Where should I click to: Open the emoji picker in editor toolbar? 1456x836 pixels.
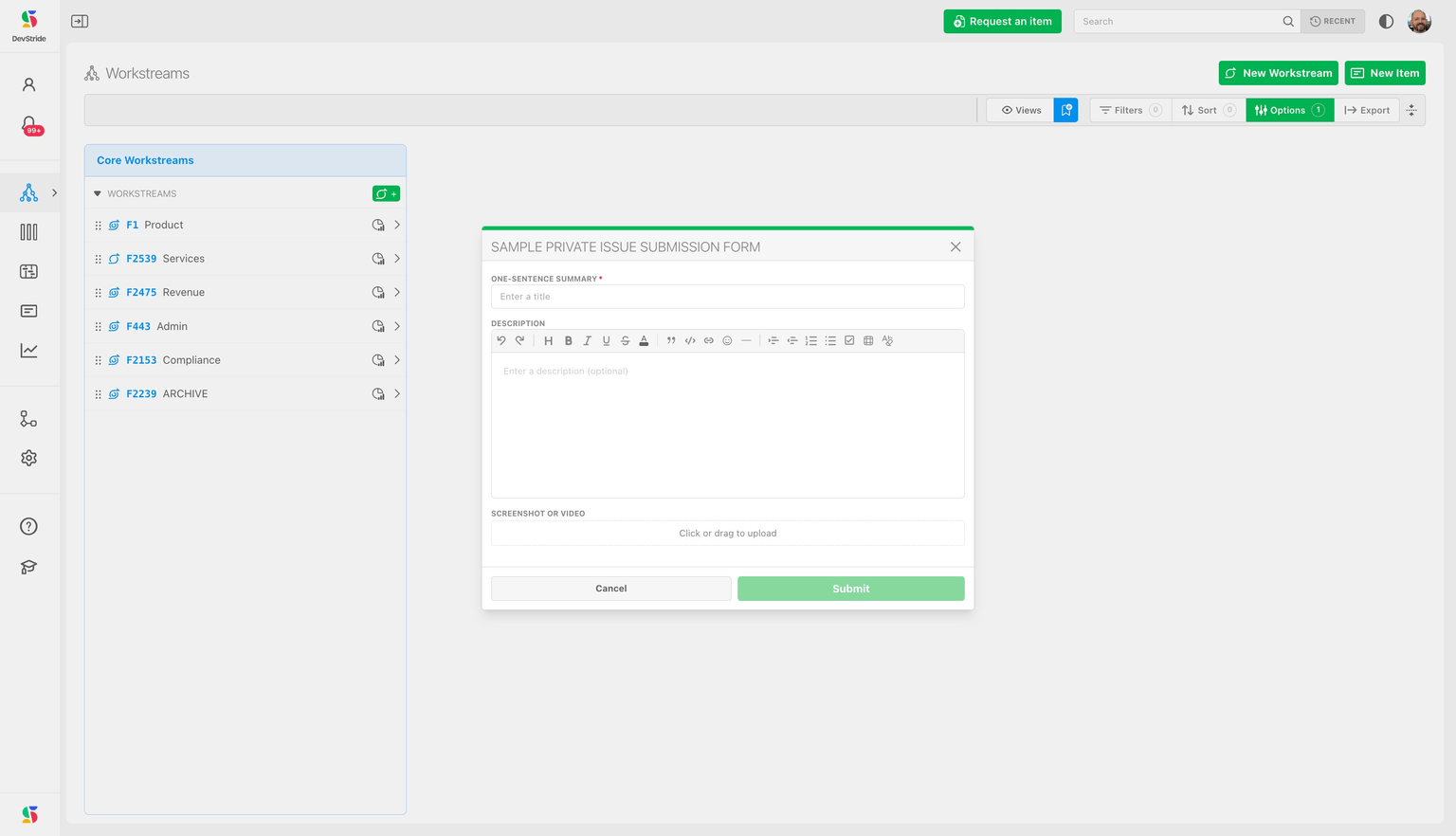[x=728, y=341]
